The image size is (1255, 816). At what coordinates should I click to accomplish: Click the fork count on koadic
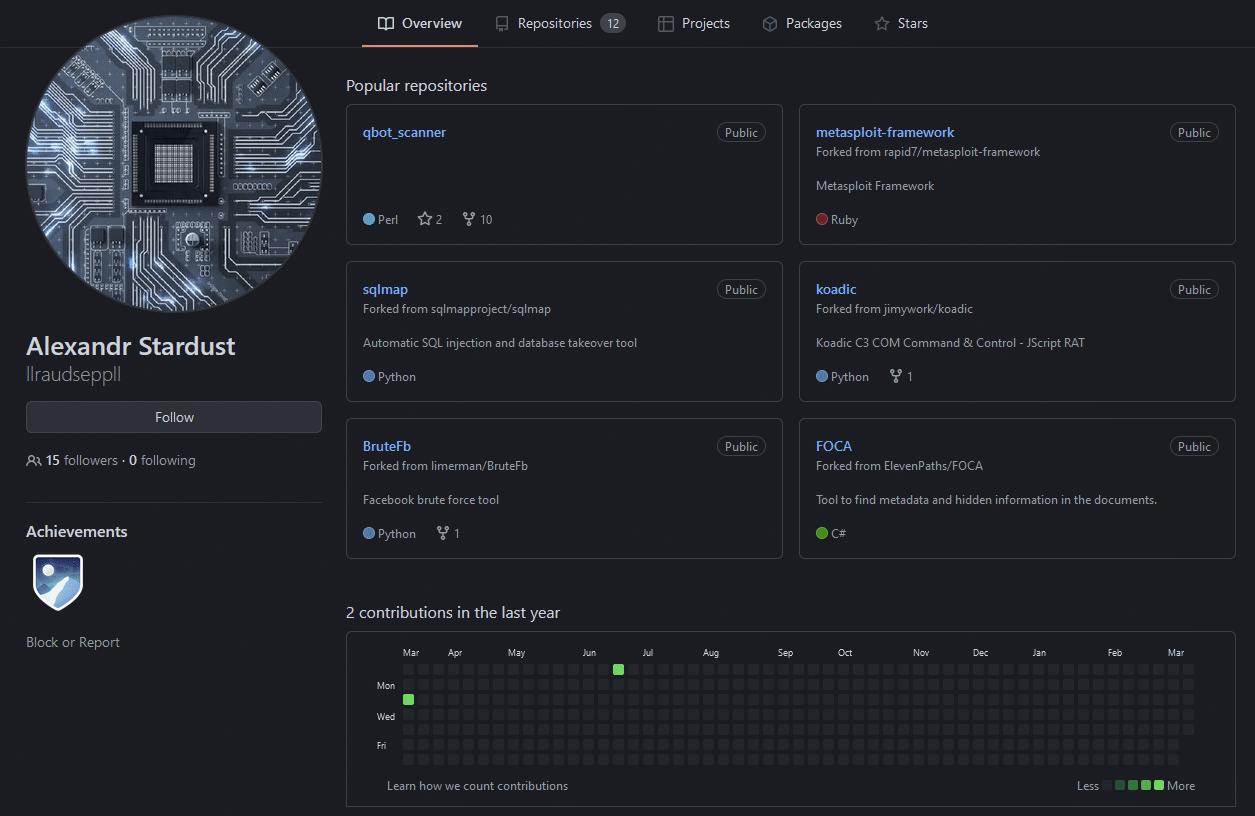tap(909, 376)
